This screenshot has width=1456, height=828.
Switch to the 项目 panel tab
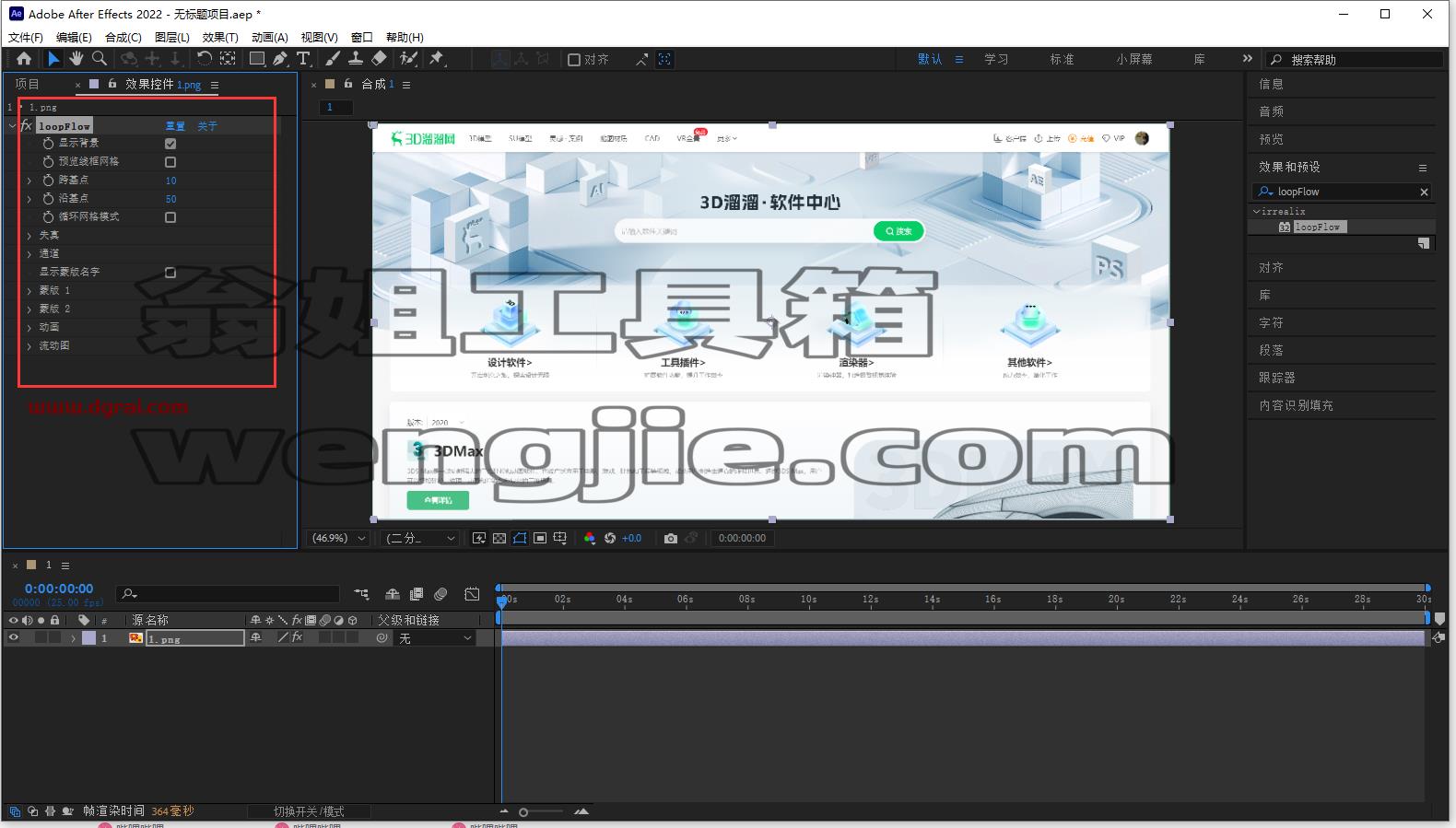(28, 84)
